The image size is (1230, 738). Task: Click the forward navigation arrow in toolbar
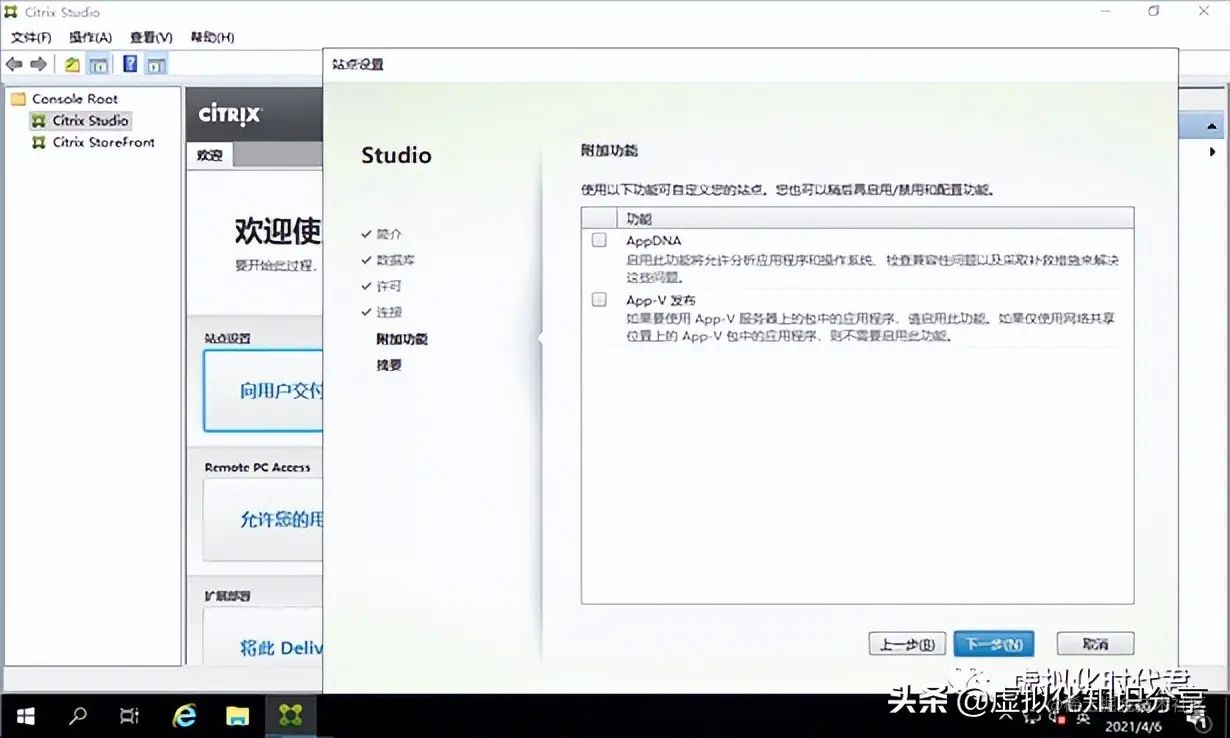point(37,63)
